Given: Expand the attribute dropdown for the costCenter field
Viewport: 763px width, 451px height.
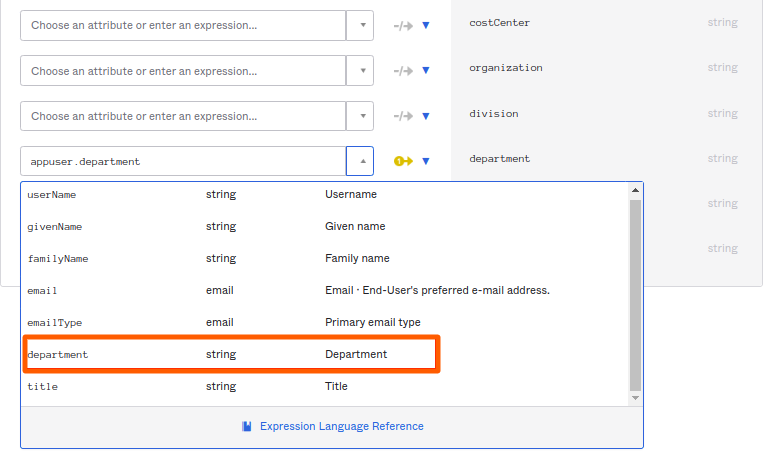Looking at the screenshot, I should [361, 26].
